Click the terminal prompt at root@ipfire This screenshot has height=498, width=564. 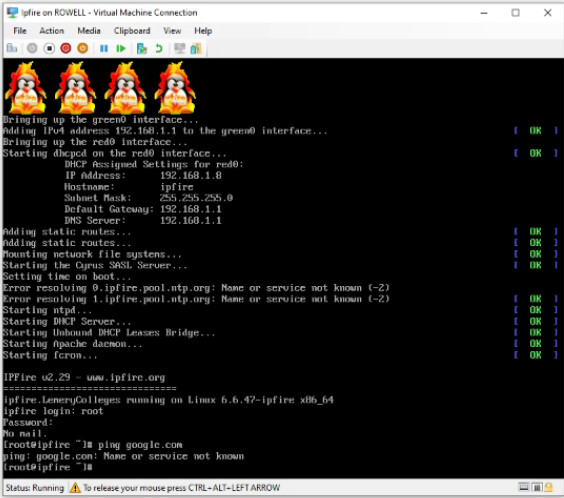(x=48, y=467)
